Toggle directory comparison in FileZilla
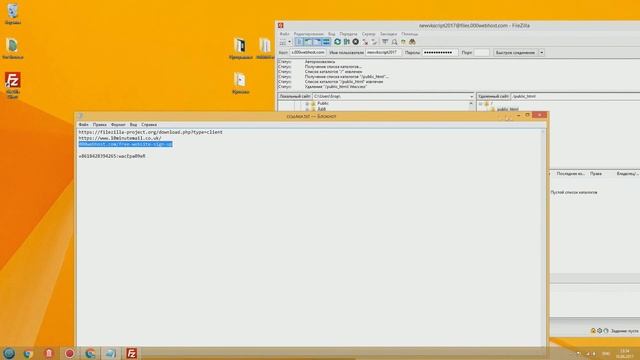The width and height of the screenshot is (640, 360). pyautogui.click(x=394, y=42)
